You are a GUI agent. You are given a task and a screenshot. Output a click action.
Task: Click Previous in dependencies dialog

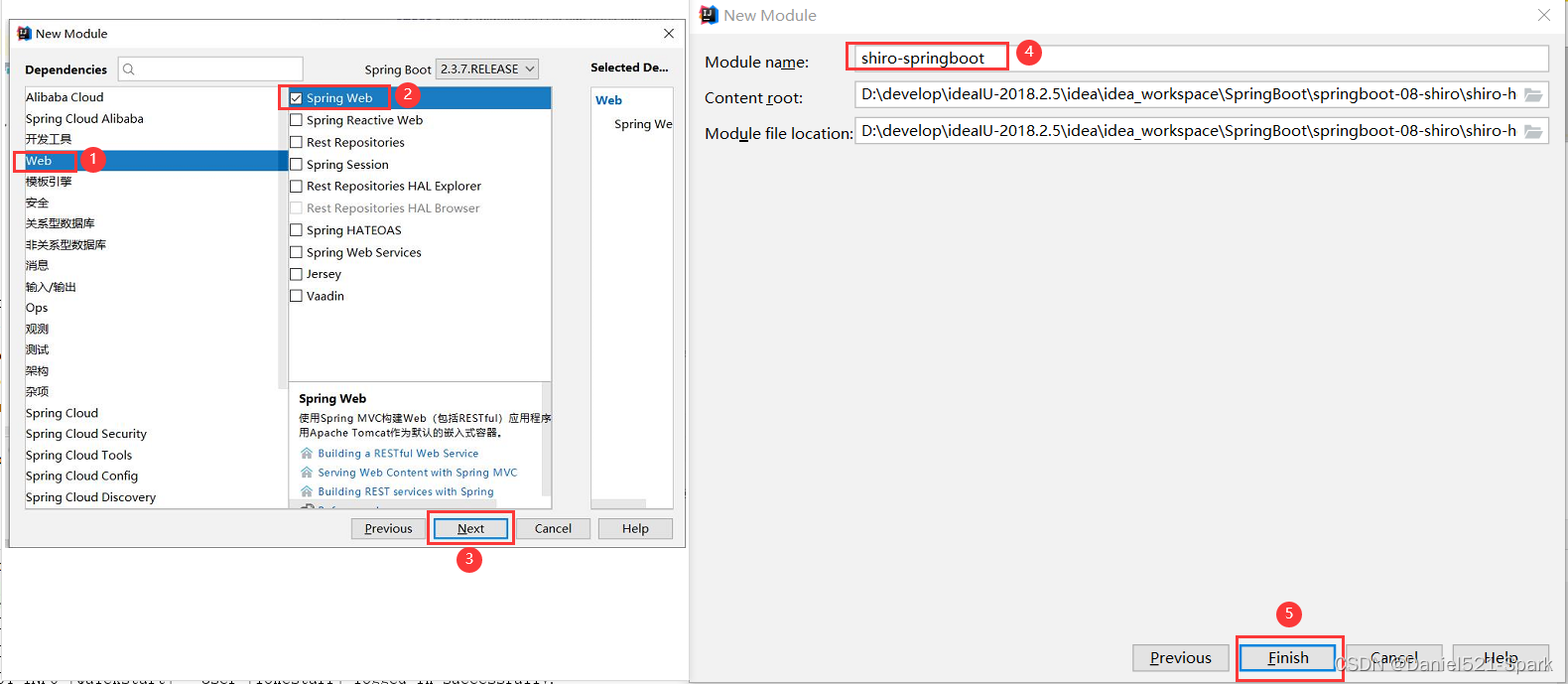coord(388,528)
